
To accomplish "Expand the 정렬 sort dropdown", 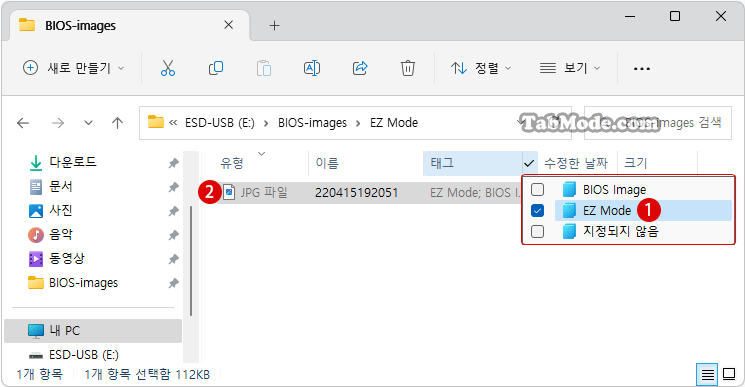I will click(x=480, y=68).
